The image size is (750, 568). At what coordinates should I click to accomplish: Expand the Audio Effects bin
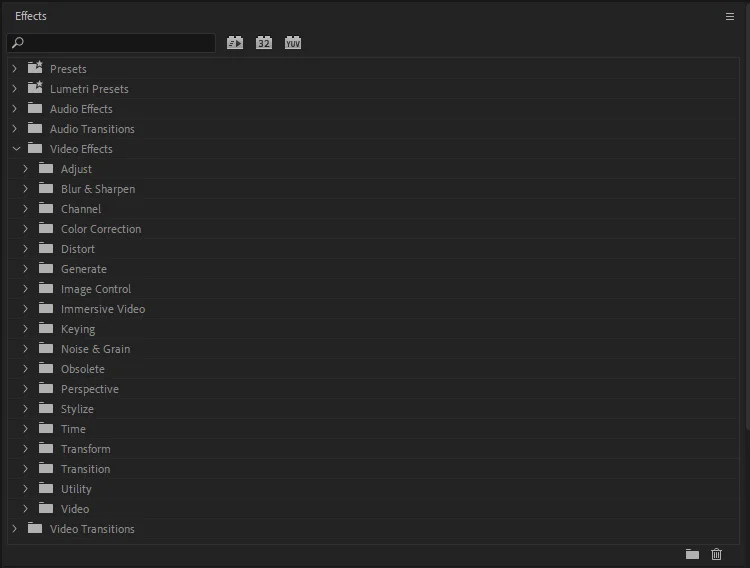pyautogui.click(x=15, y=109)
